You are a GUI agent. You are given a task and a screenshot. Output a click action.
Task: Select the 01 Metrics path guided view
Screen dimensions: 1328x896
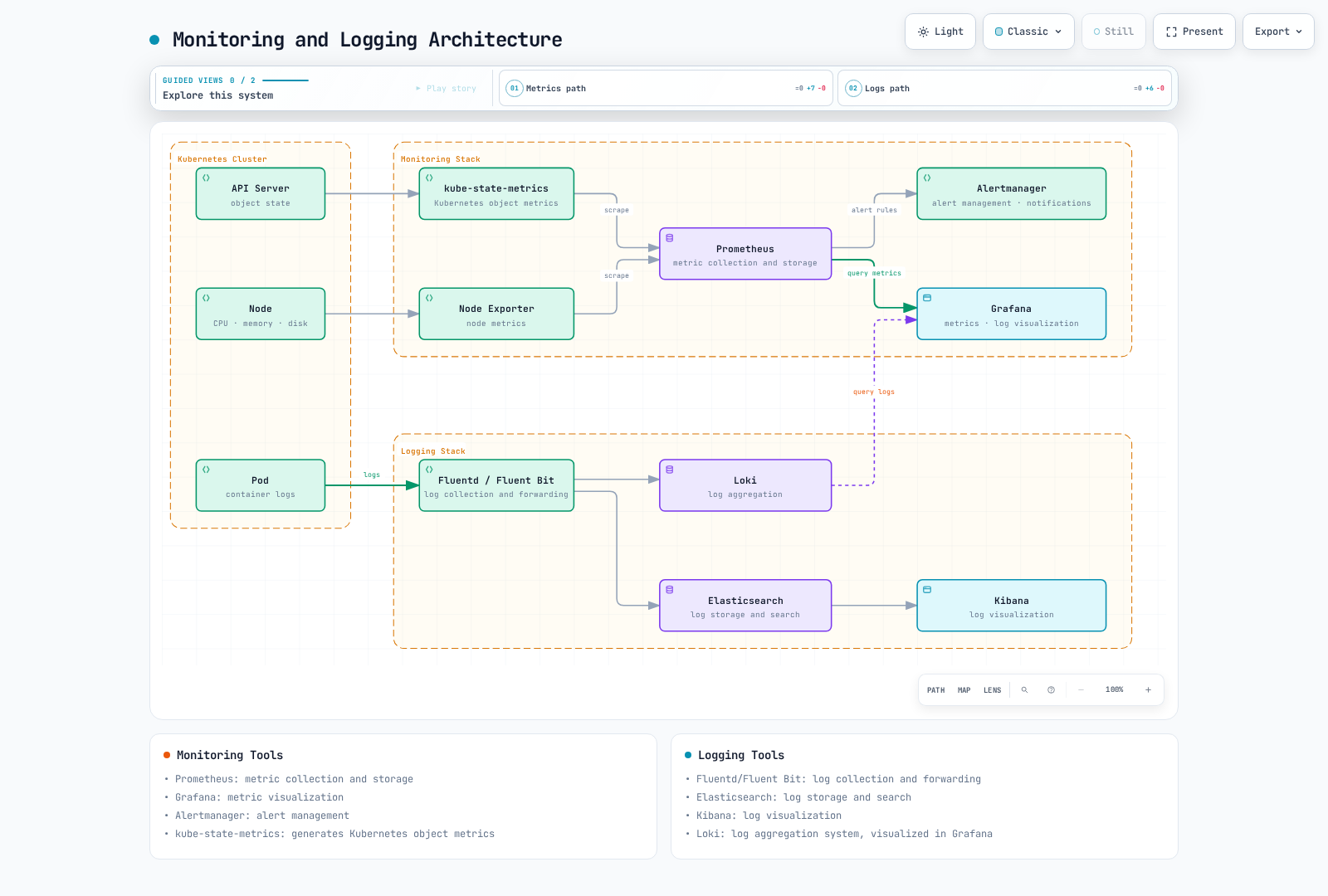click(666, 88)
